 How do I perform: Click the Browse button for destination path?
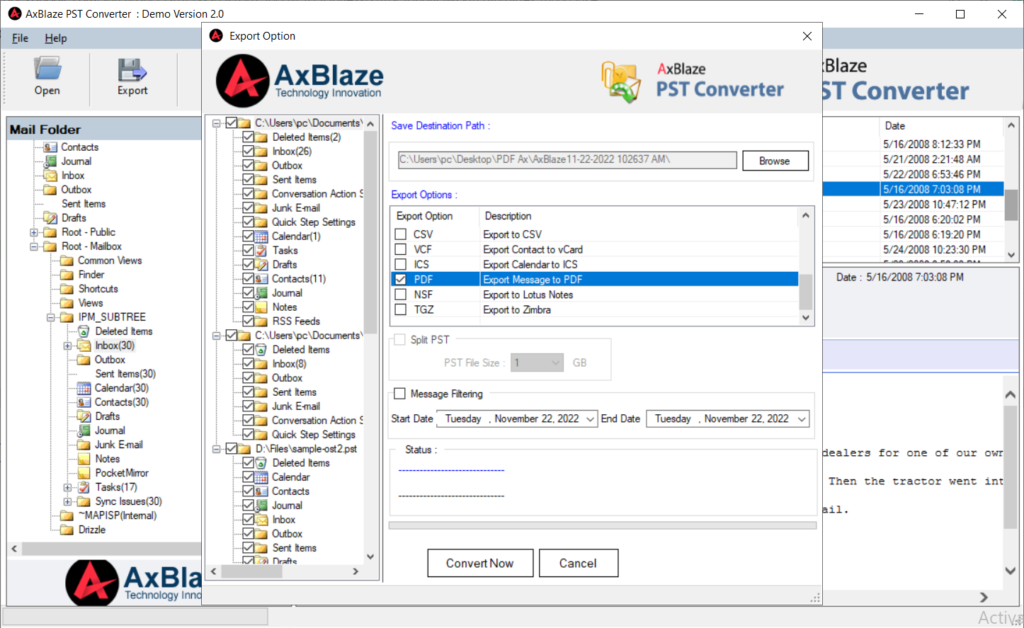[x=777, y=160]
